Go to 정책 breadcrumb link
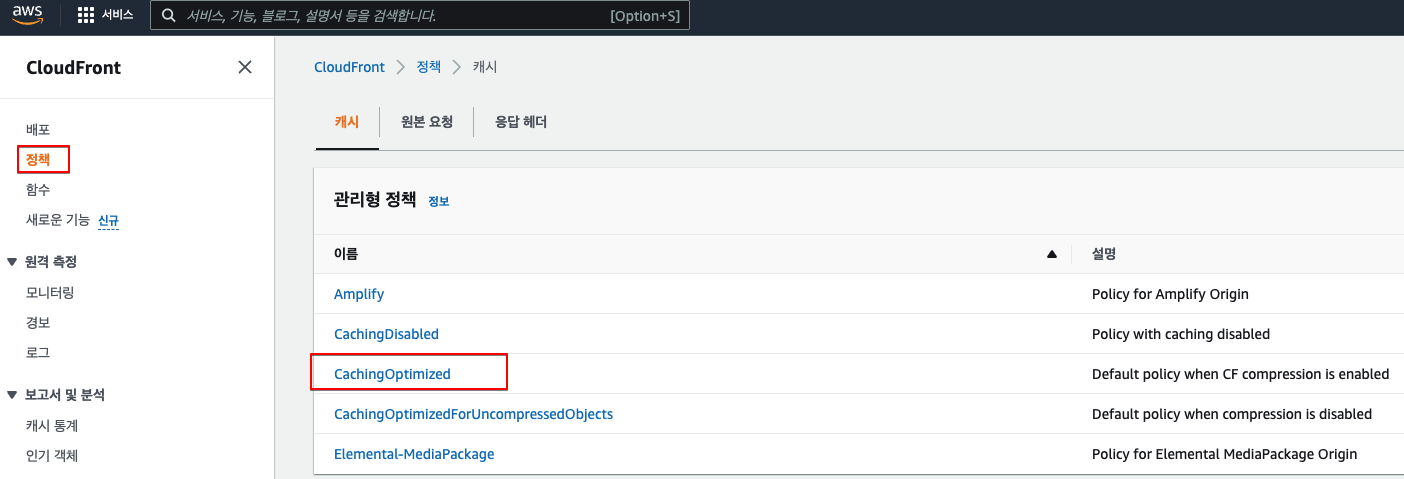Image resolution: width=1404 pixels, height=479 pixels. (x=428, y=67)
